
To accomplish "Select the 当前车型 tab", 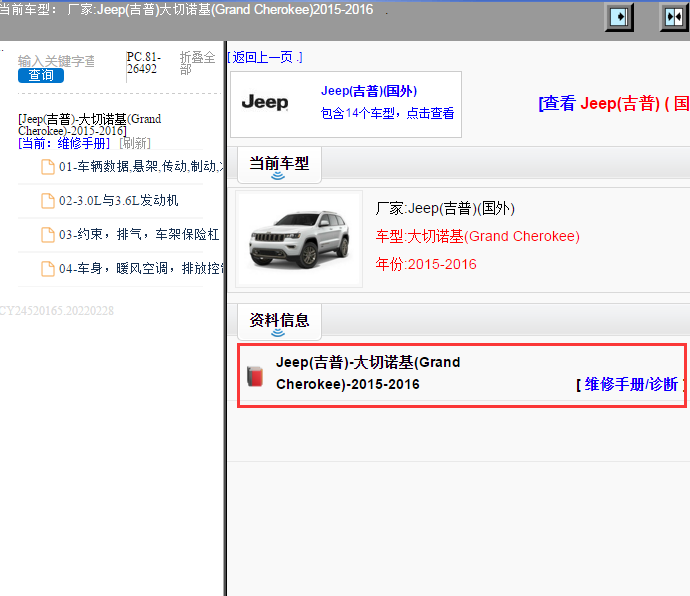I will [279, 165].
